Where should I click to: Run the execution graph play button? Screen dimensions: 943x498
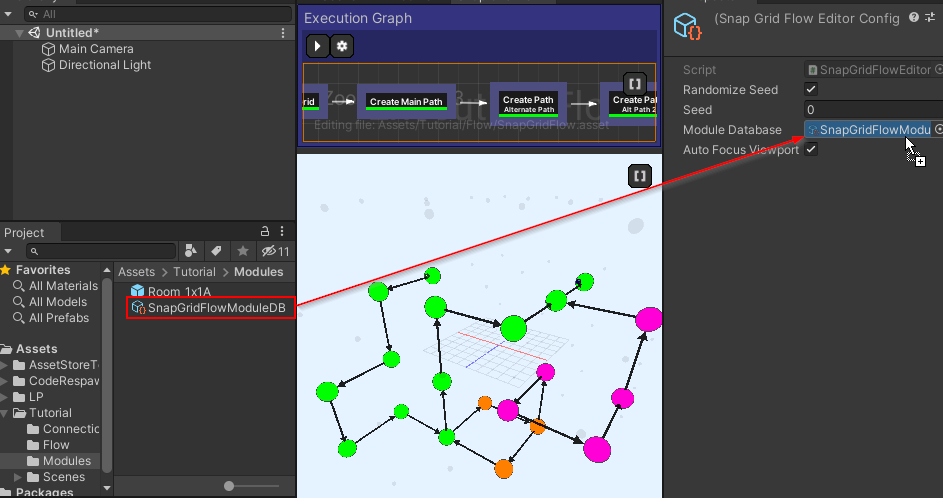318,46
